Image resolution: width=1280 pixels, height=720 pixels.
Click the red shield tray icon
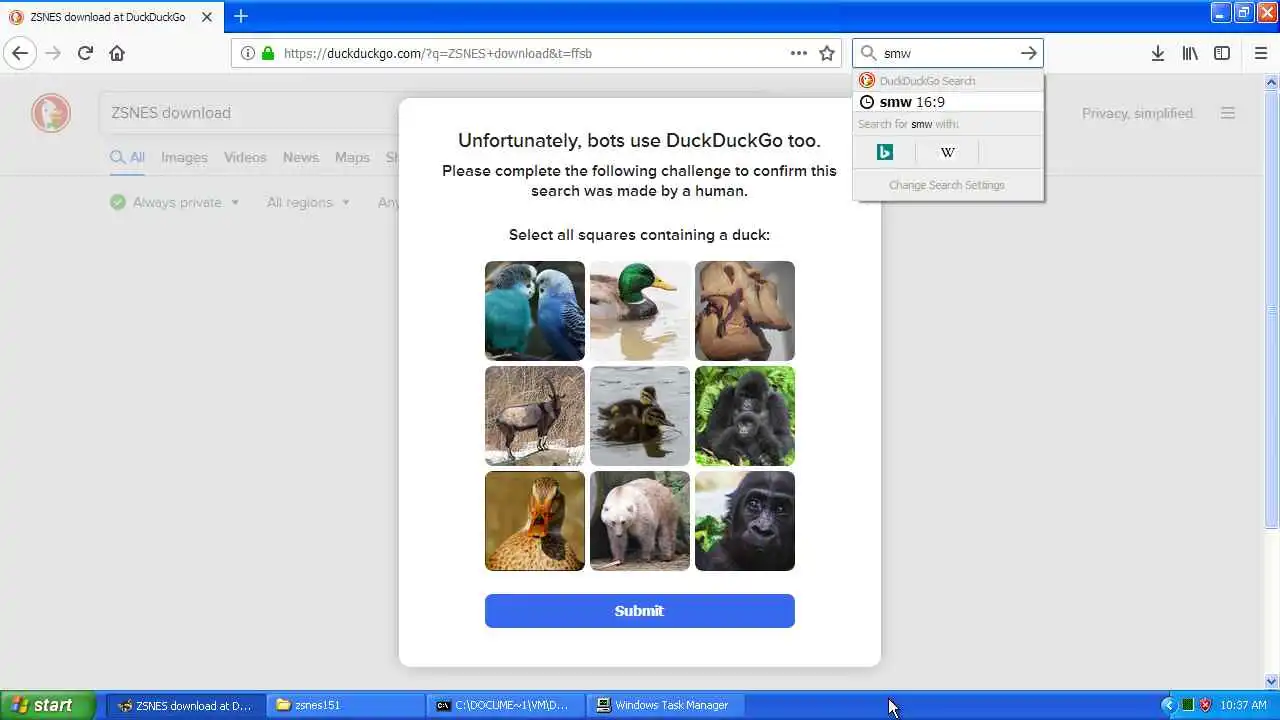[1205, 705]
